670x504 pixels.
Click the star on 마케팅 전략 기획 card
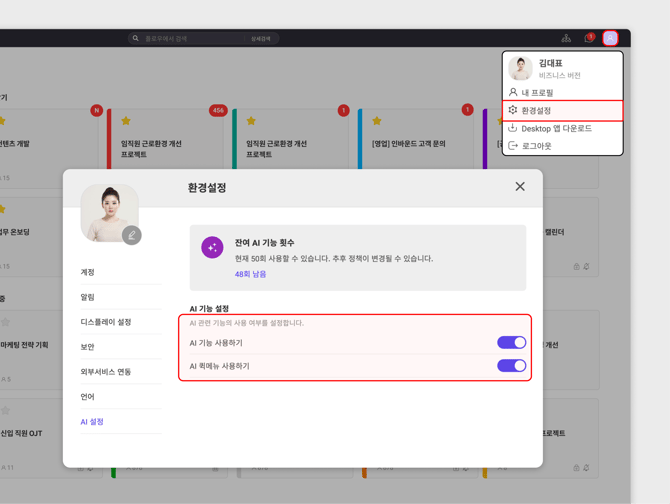[5, 322]
